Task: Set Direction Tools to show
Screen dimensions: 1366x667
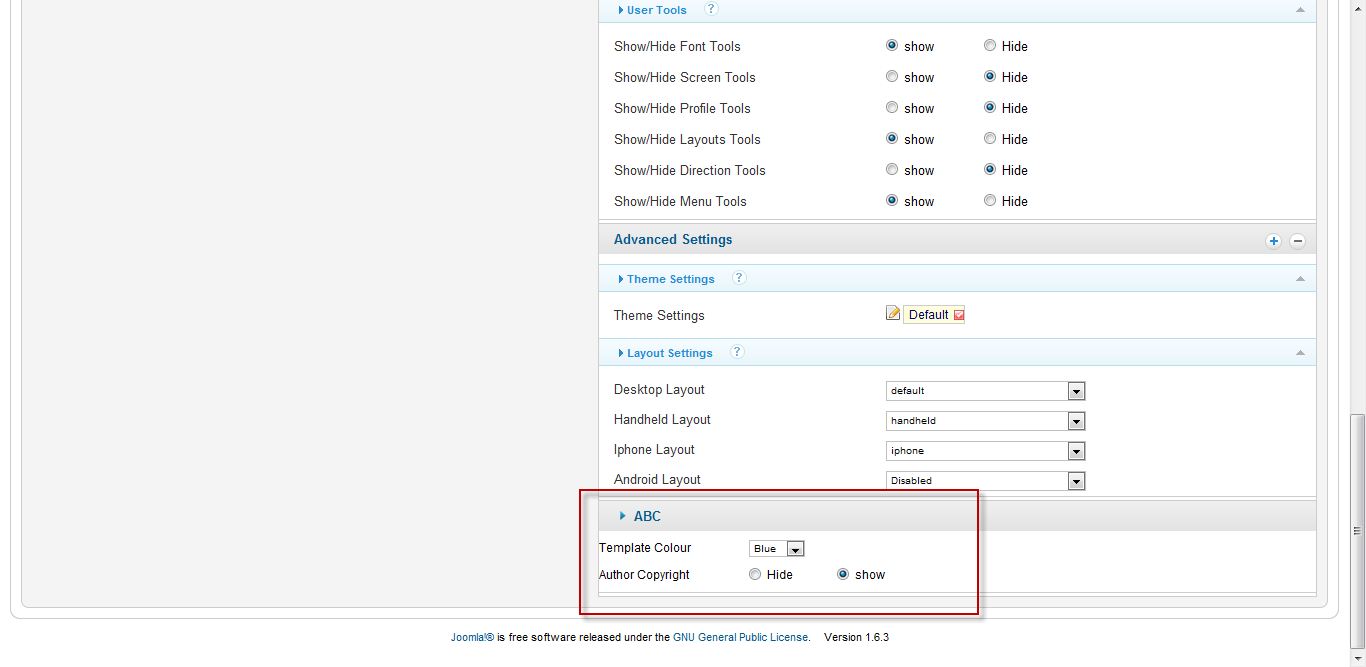Action: pos(891,169)
